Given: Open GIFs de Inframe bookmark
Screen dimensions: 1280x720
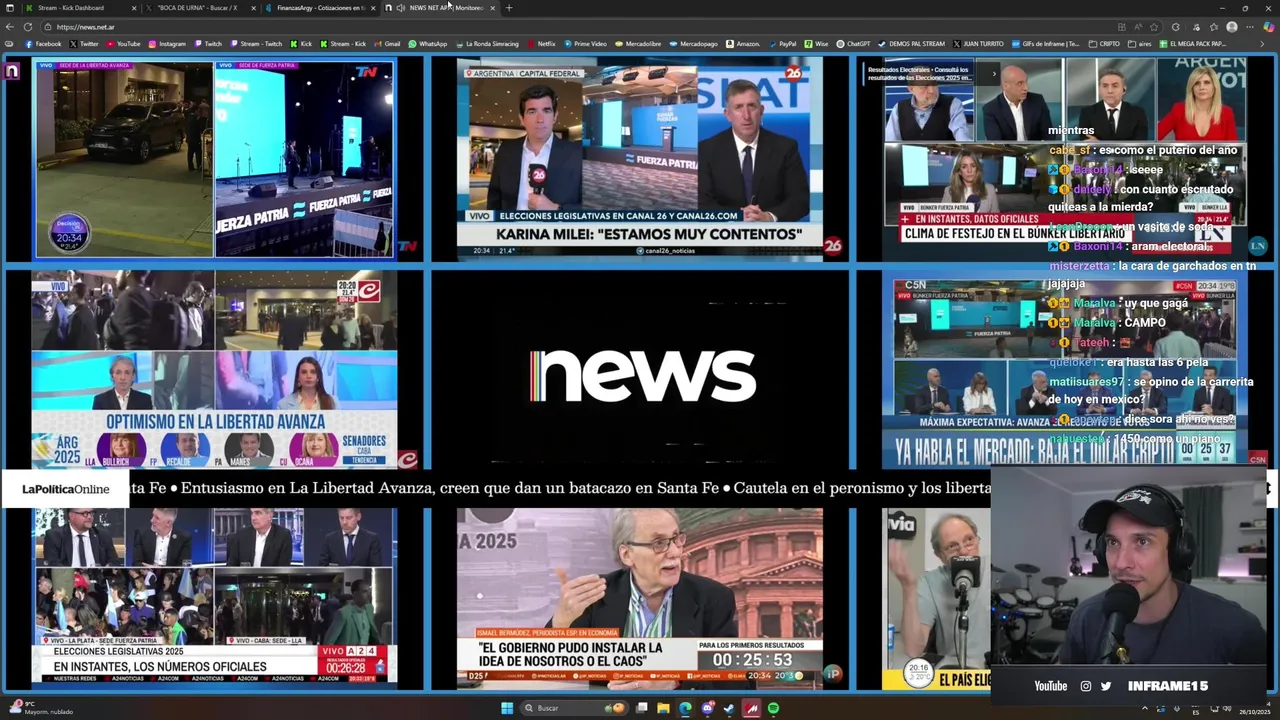Looking at the screenshot, I should pos(1046,44).
